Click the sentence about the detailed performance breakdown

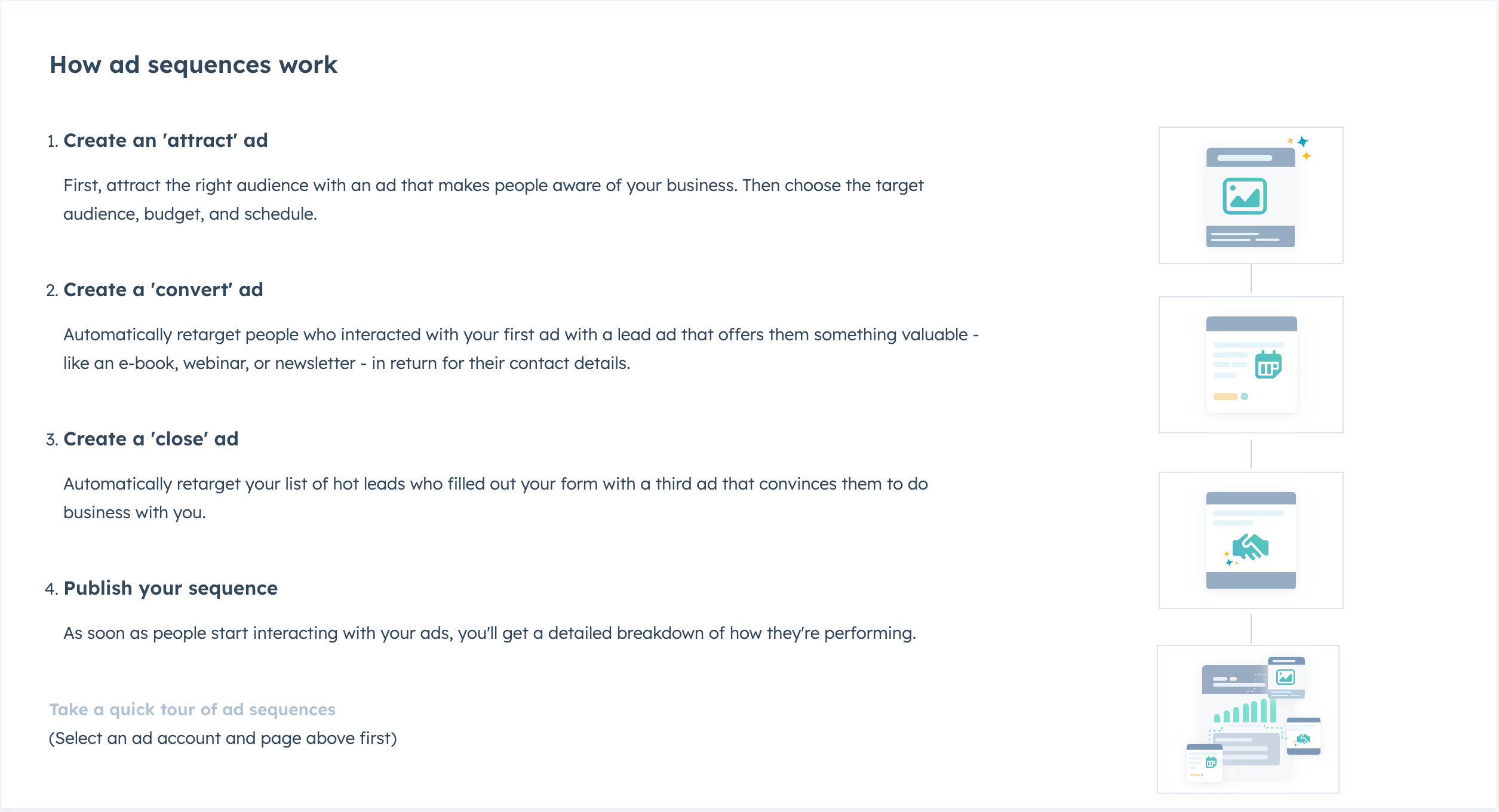click(490, 633)
